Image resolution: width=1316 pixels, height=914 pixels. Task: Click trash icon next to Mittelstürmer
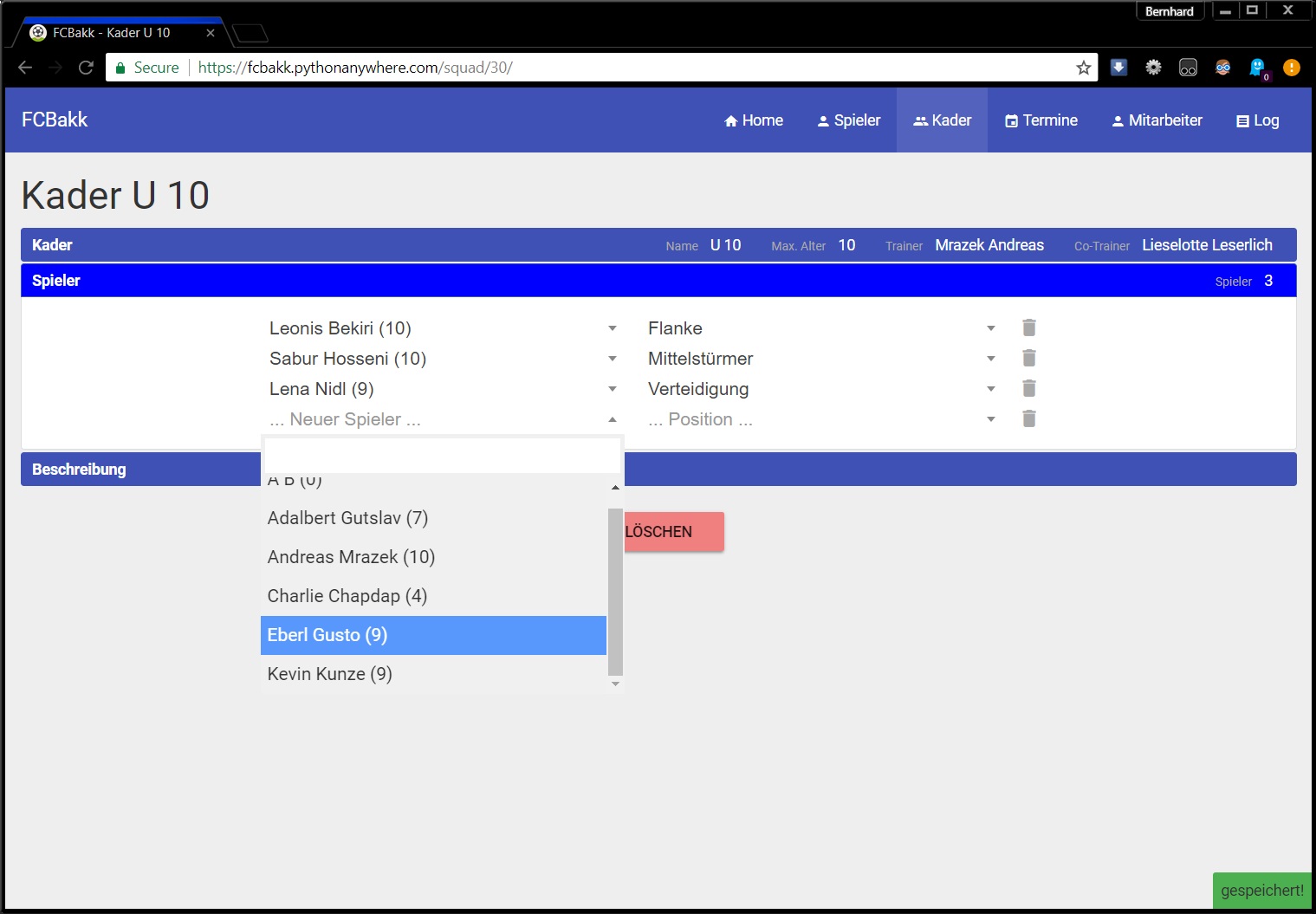click(x=1028, y=358)
